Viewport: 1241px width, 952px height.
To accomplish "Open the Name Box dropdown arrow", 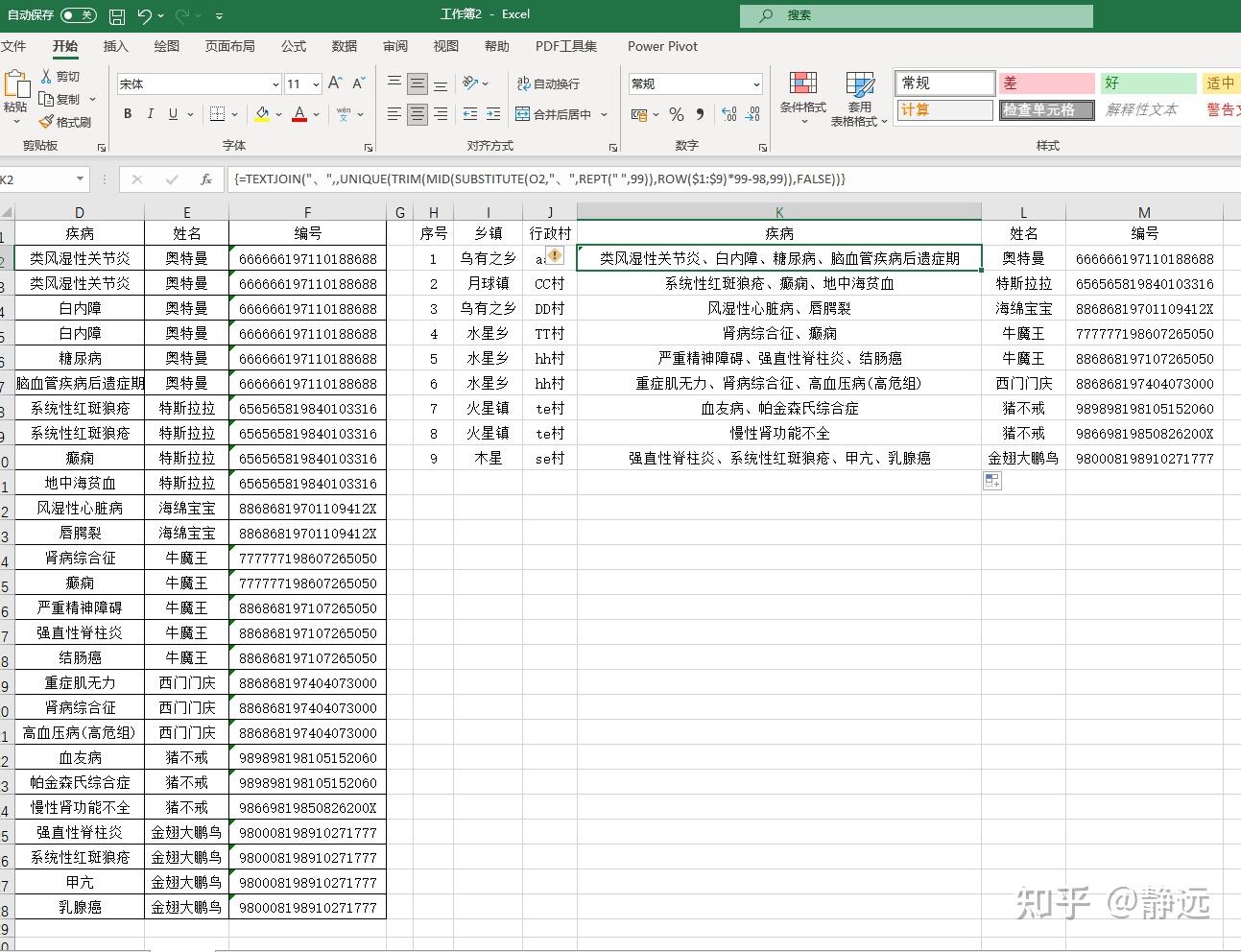I will pyautogui.click(x=80, y=179).
